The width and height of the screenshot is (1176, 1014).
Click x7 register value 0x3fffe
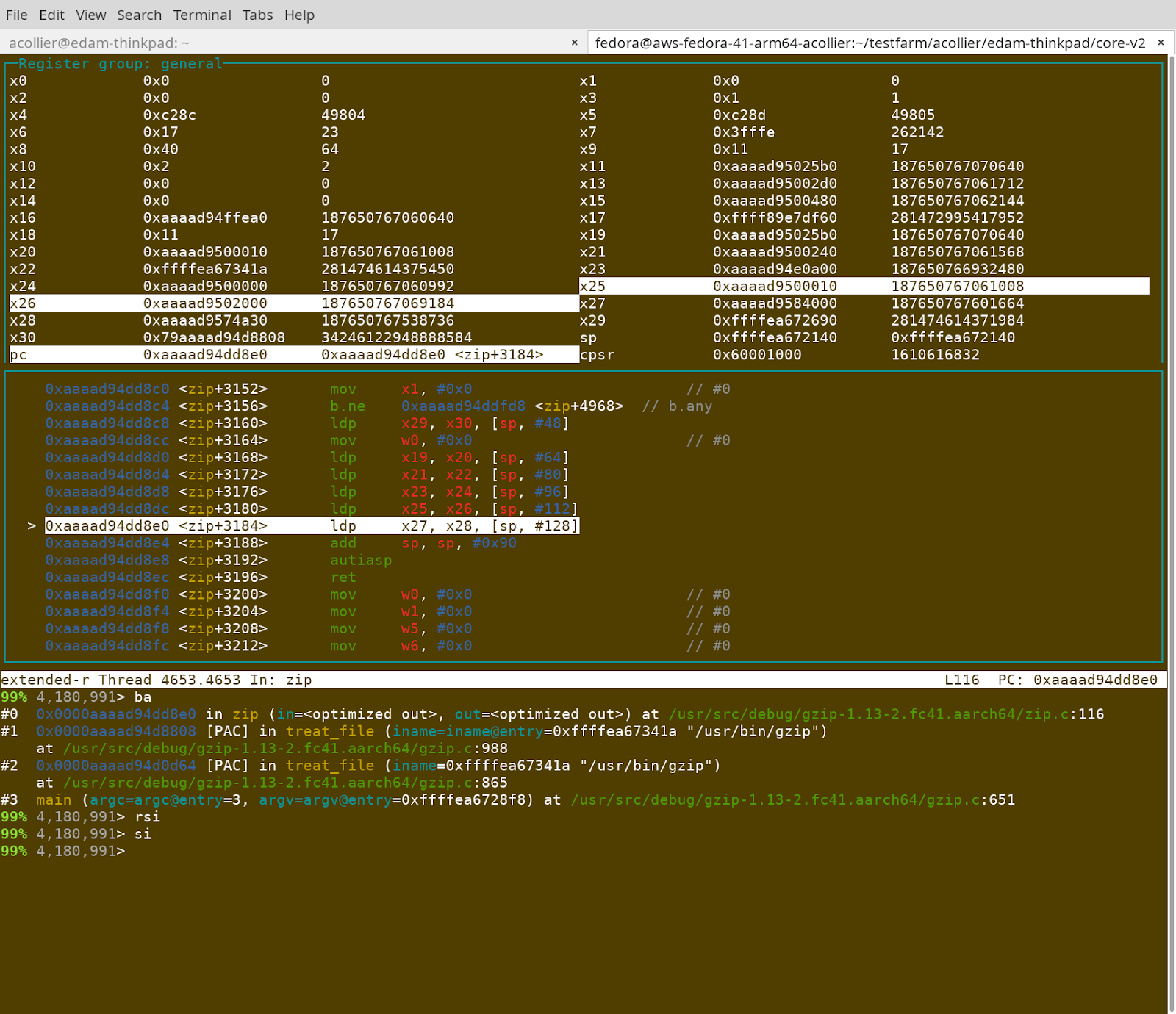744,132
